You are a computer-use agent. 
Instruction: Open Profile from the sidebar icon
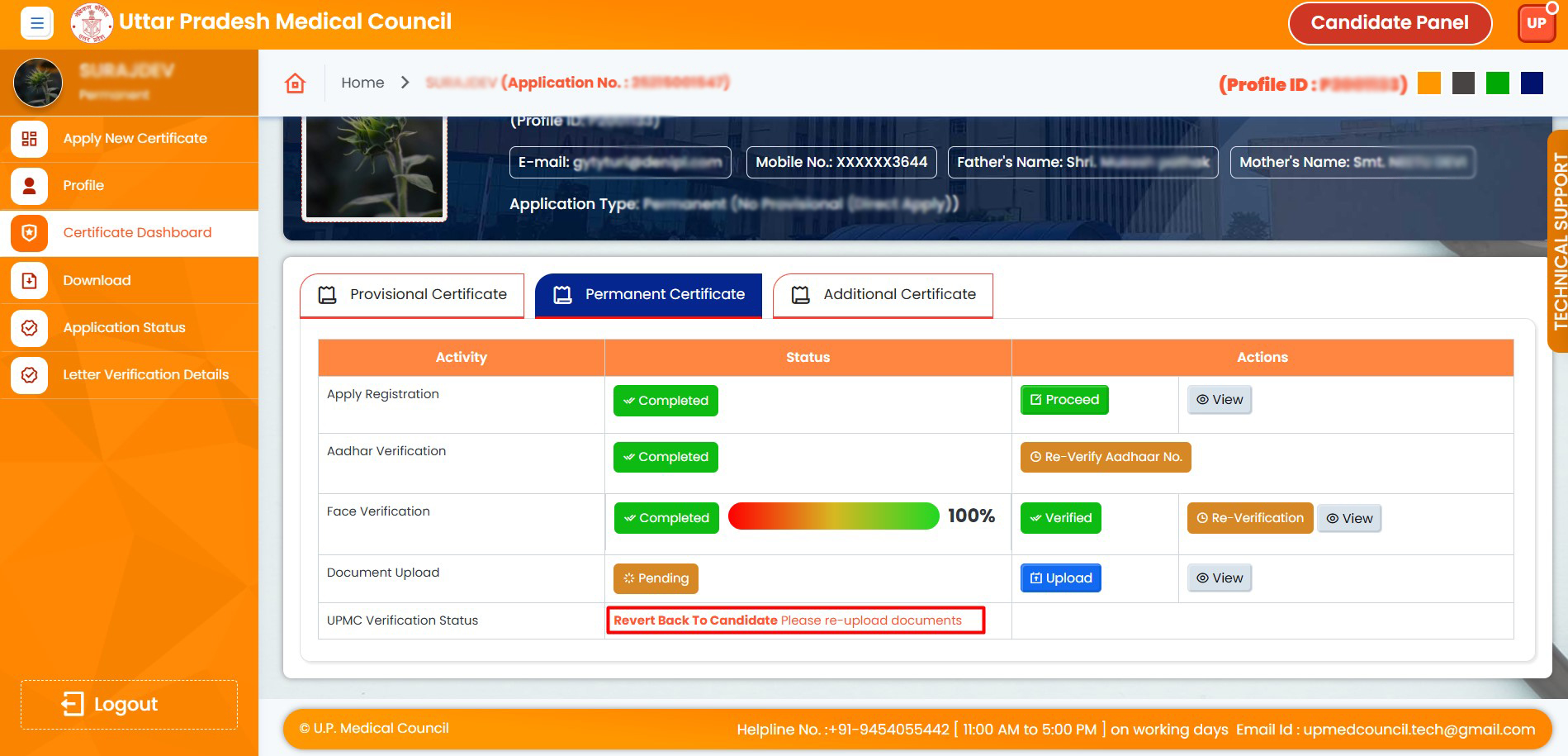tap(29, 186)
